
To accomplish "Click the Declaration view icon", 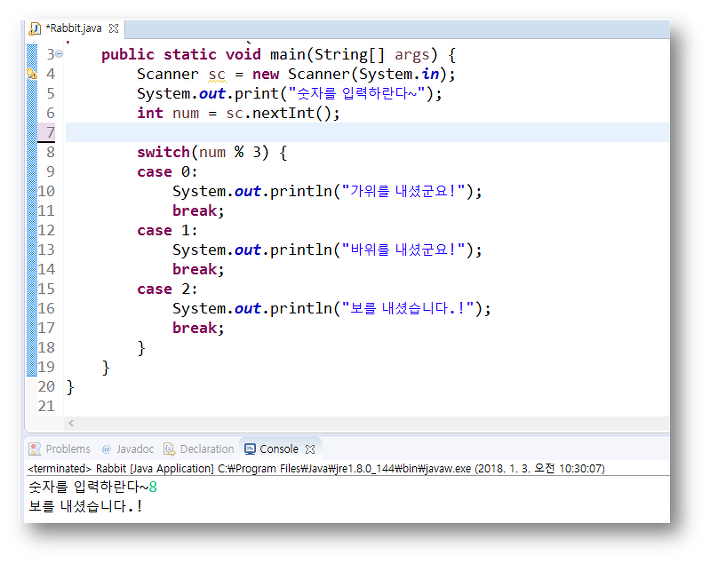I will pos(169,449).
